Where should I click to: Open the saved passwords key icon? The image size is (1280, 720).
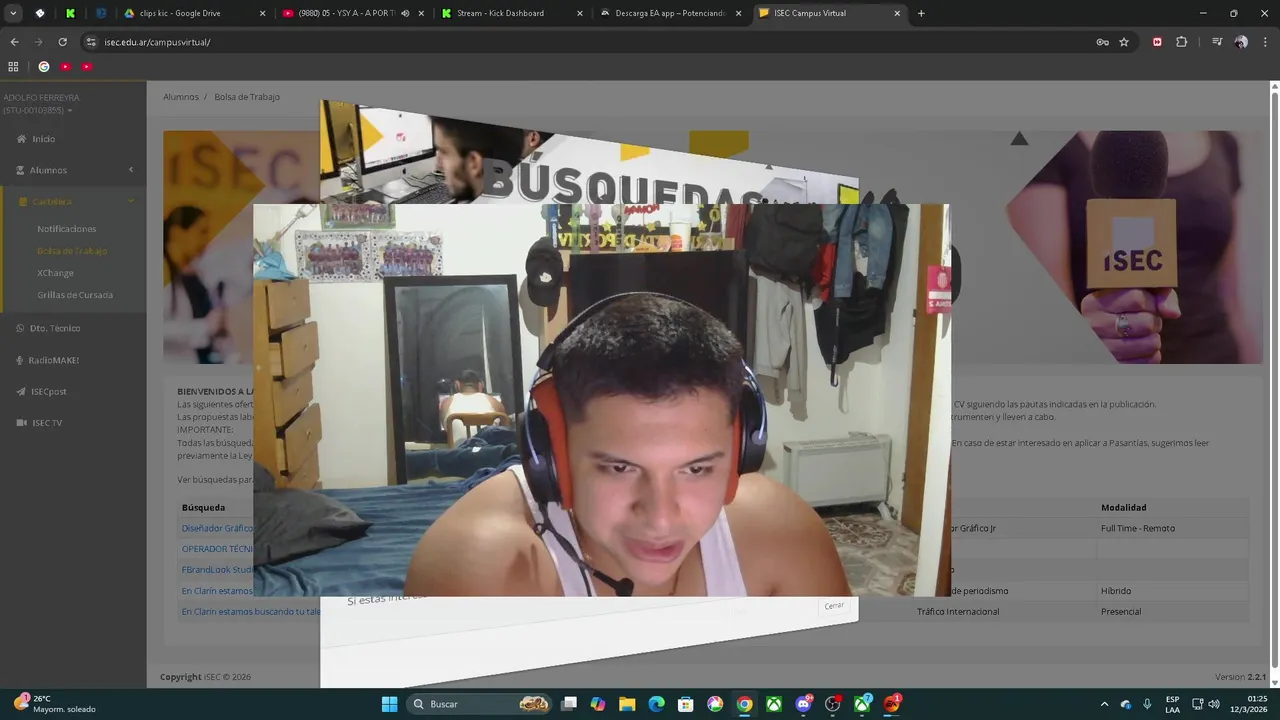tap(1102, 42)
